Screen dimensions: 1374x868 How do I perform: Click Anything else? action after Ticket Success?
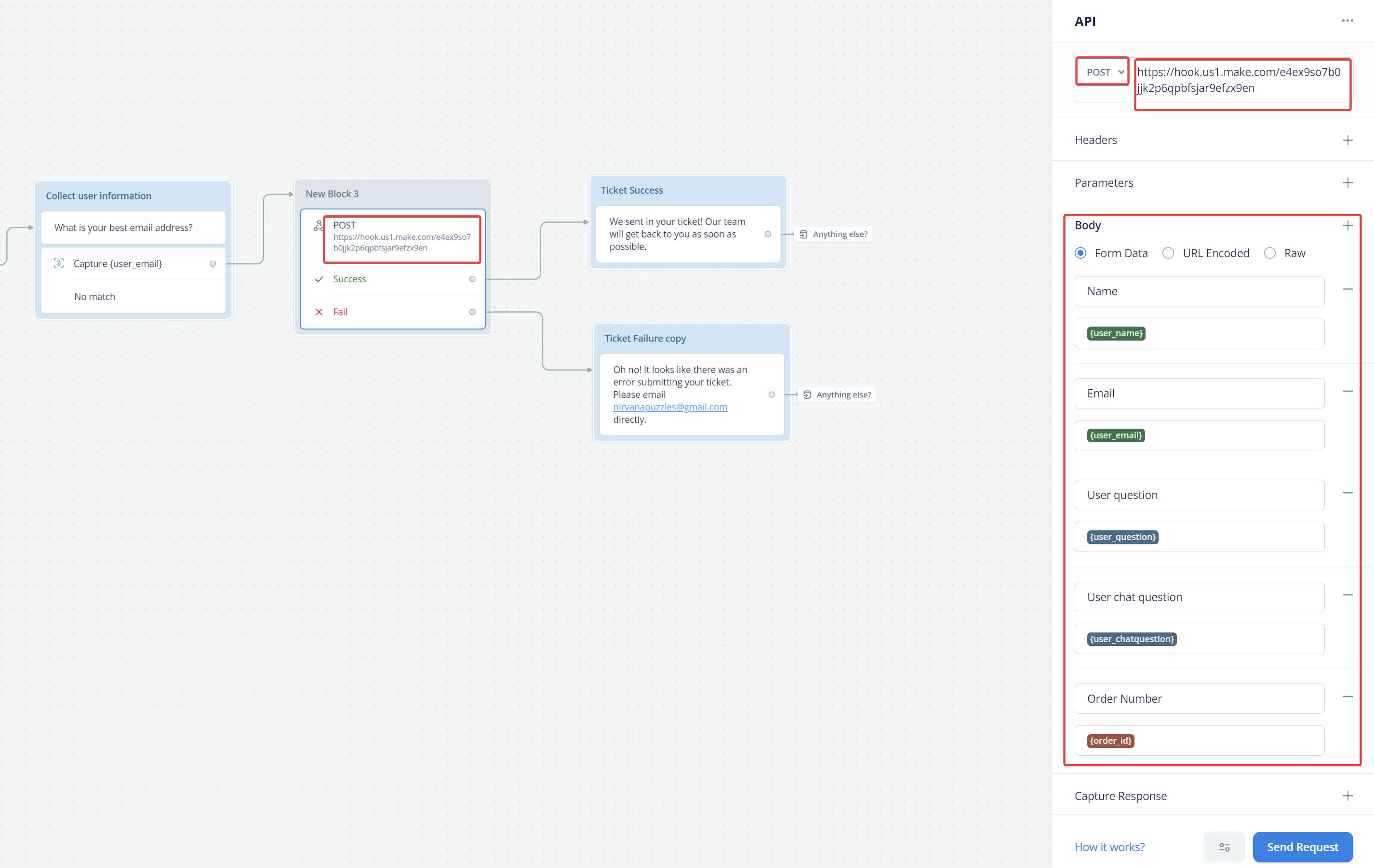(x=834, y=235)
